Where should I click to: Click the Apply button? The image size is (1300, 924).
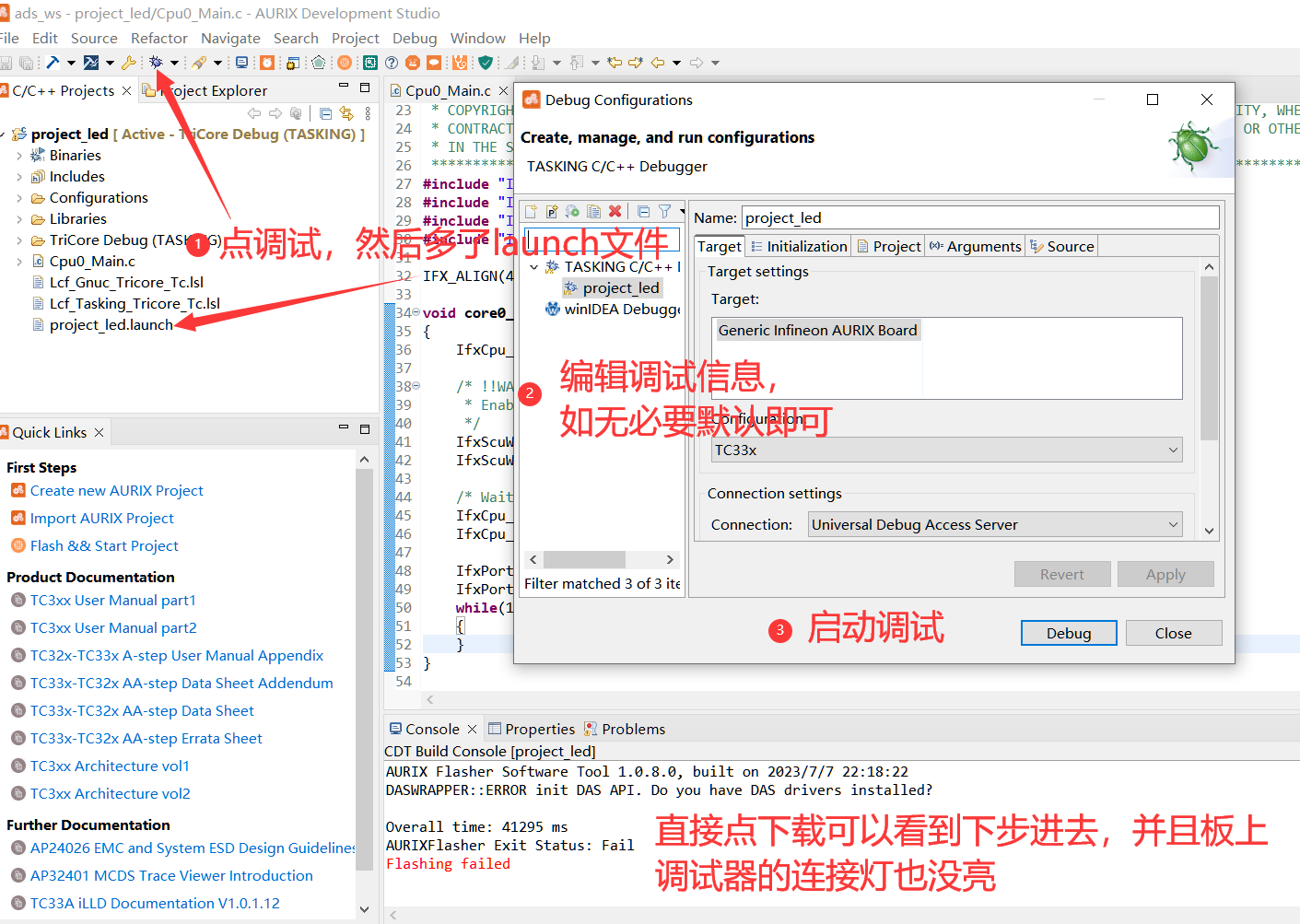coord(1165,575)
